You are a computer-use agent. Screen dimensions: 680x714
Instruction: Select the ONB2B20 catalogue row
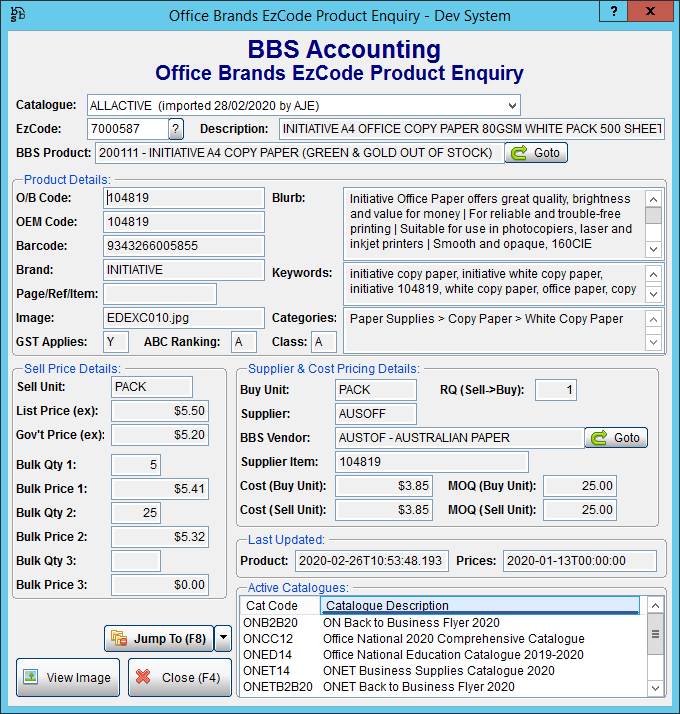[x=442, y=622]
